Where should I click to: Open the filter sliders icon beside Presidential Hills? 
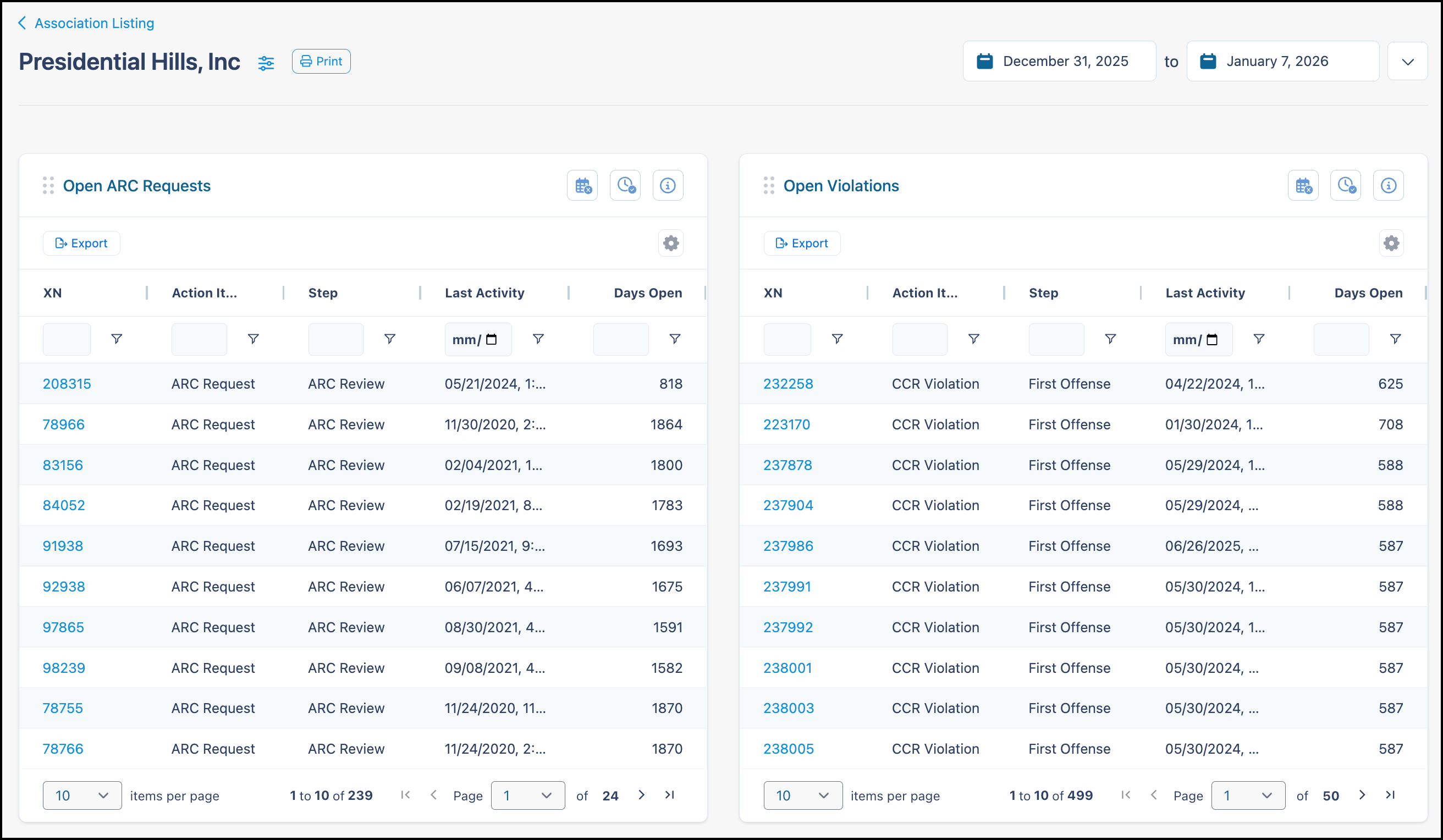pyautogui.click(x=266, y=63)
